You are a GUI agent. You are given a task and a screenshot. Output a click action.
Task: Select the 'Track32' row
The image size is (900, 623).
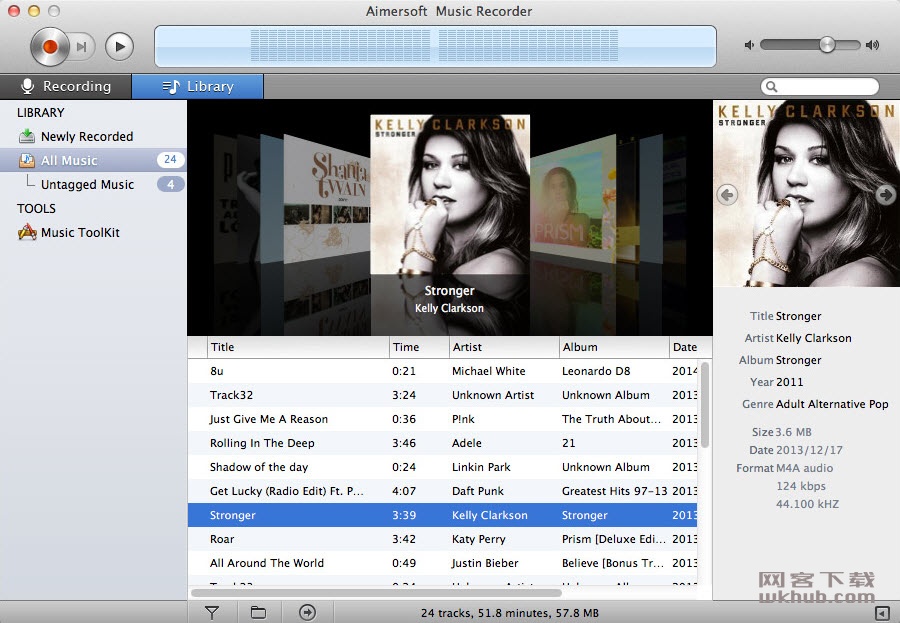[x=443, y=395]
